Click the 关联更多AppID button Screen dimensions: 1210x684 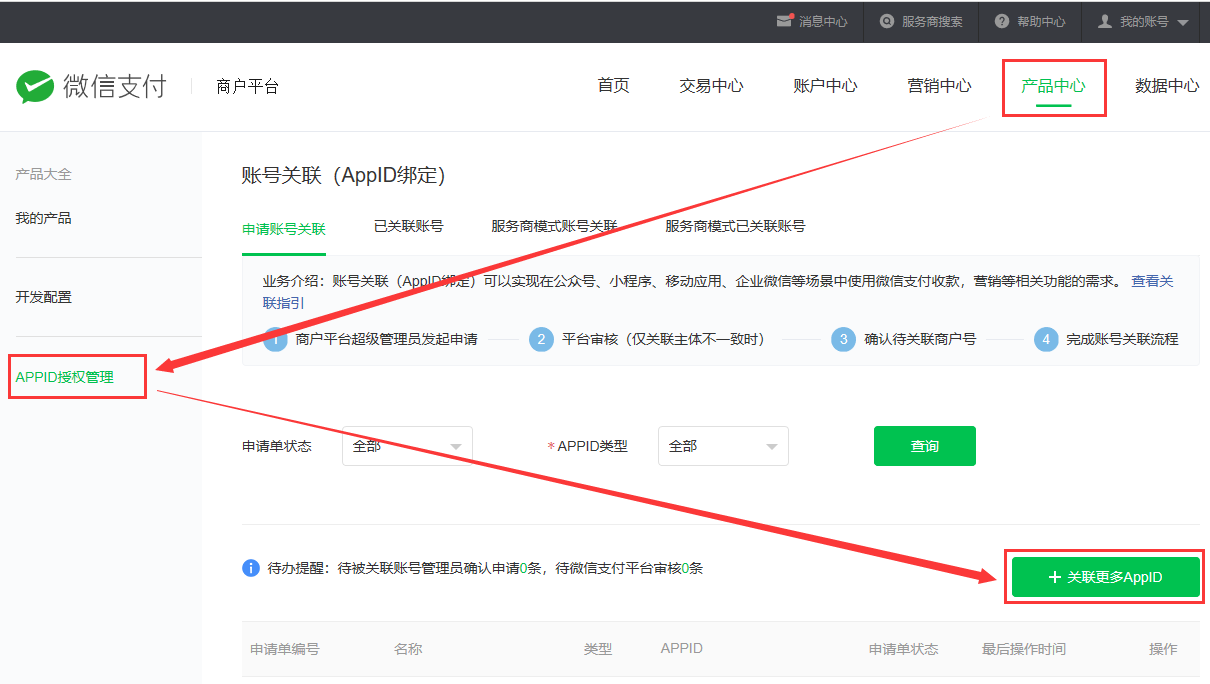pyautogui.click(x=1105, y=577)
